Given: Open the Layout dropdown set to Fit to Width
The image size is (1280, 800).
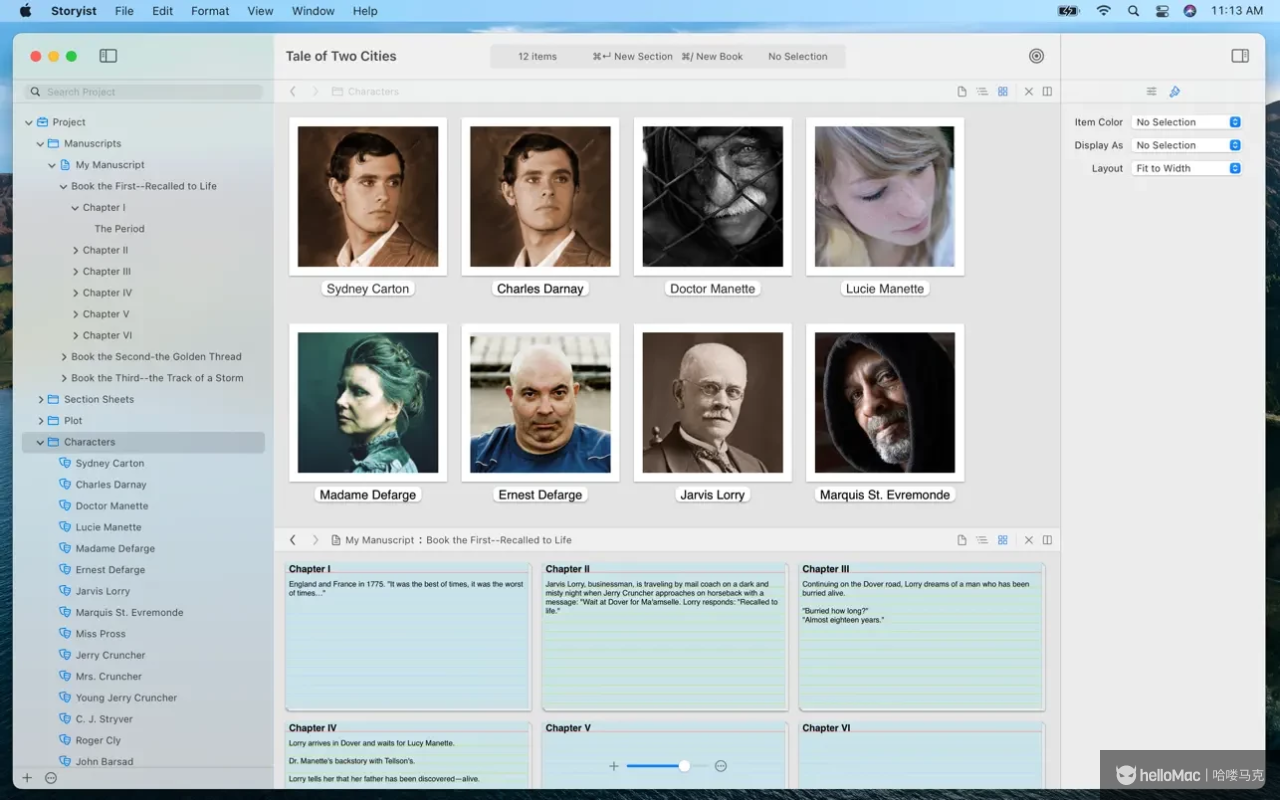Looking at the screenshot, I should [x=1187, y=168].
